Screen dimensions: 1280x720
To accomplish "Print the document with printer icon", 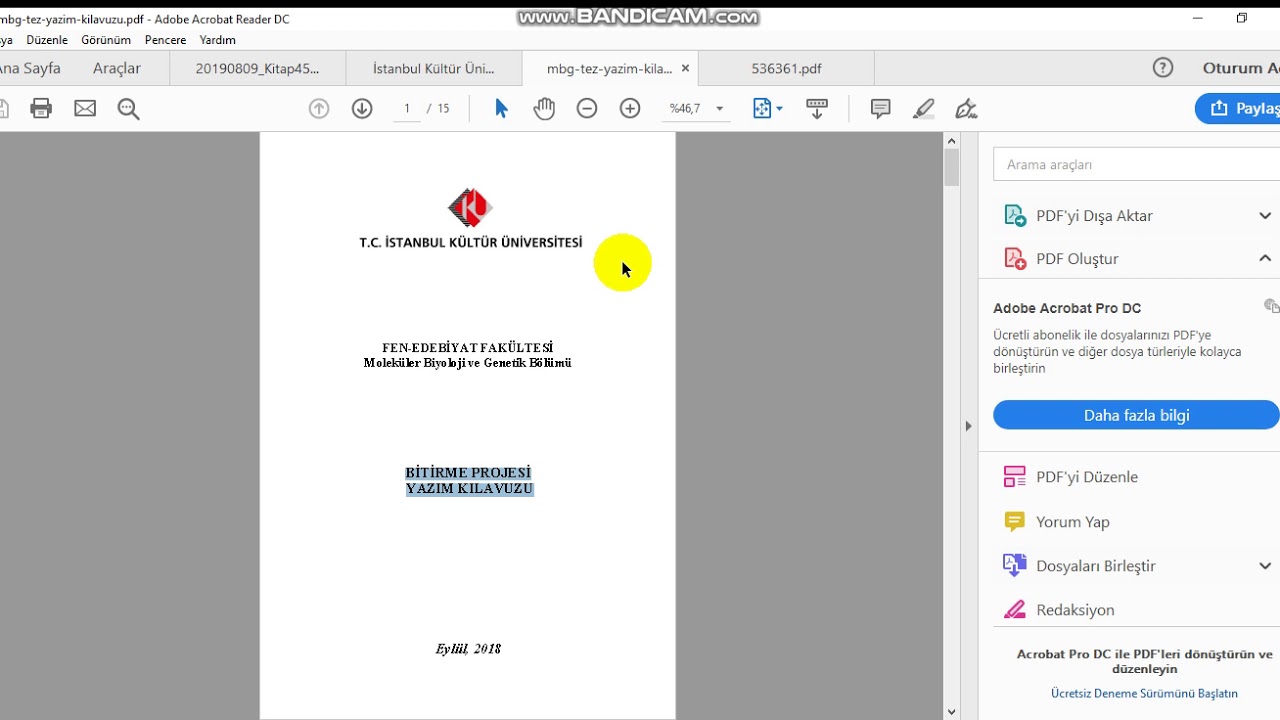I will point(41,109).
